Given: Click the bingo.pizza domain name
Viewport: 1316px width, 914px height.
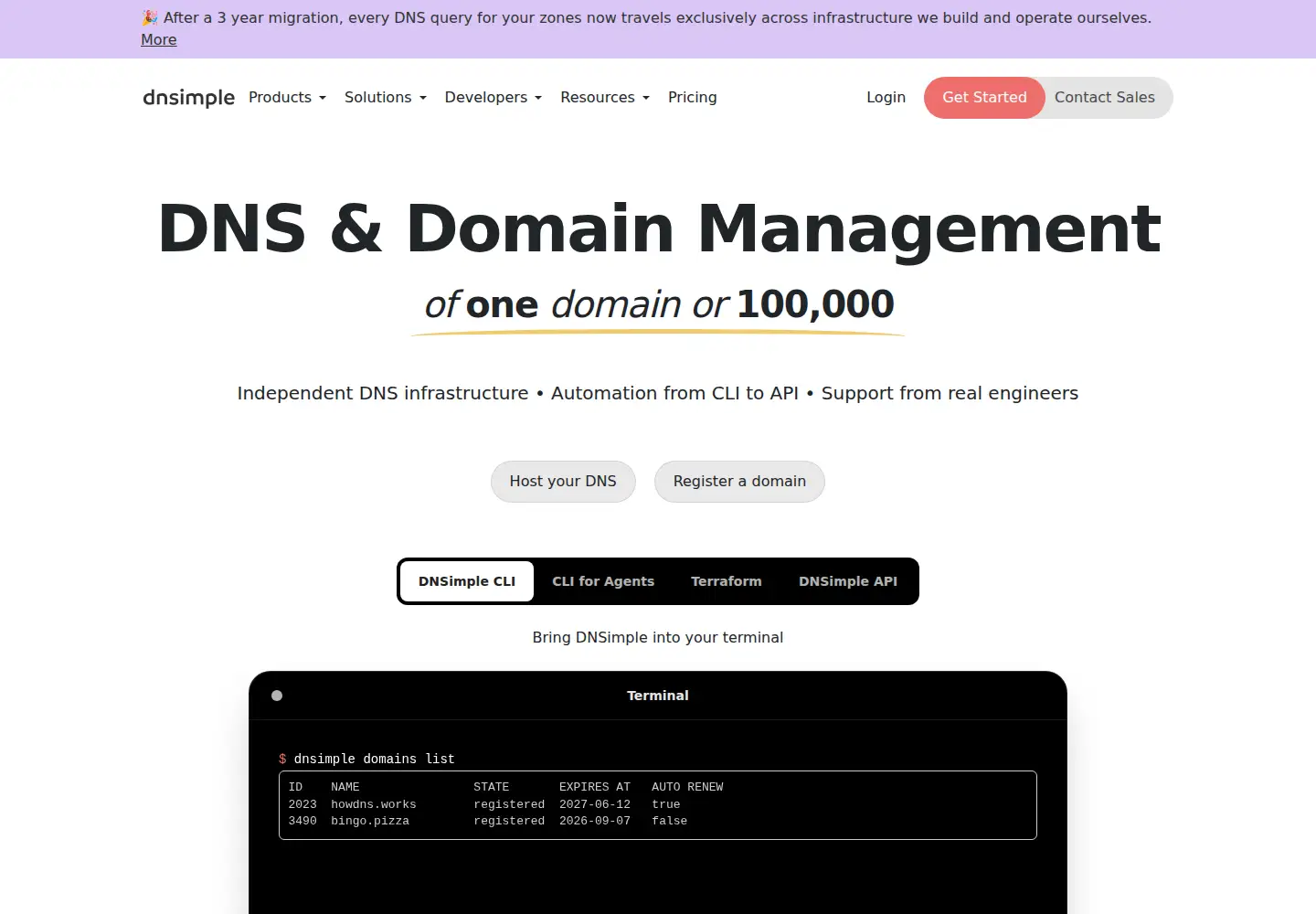Looking at the screenshot, I should coord(370,821).
